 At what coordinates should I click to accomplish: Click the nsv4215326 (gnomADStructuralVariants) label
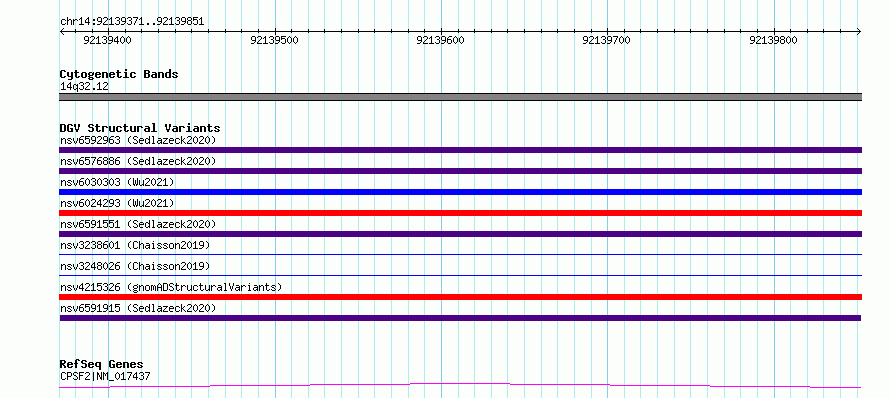[171, 287]
